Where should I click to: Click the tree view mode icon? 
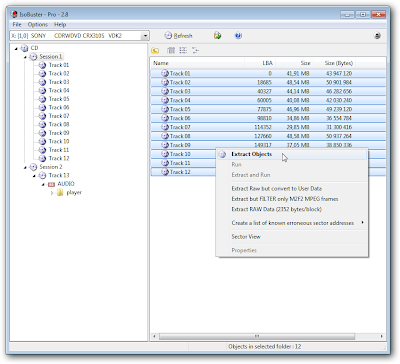[195, 50]
